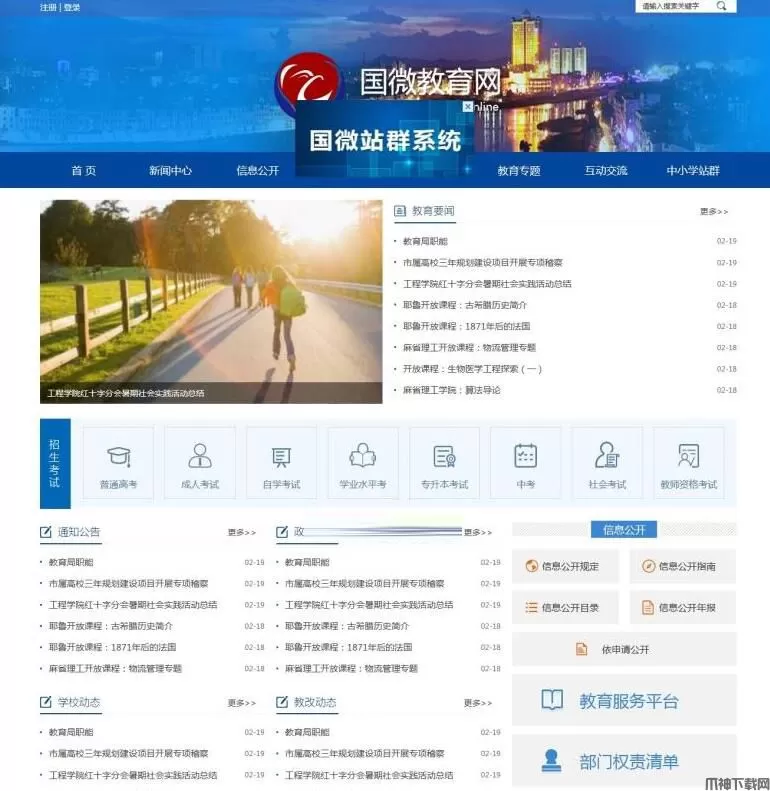The height and width of the screenshot is (791, 770).
Task: Open 信息公开目录 button
Action: [x=565, y=607]
